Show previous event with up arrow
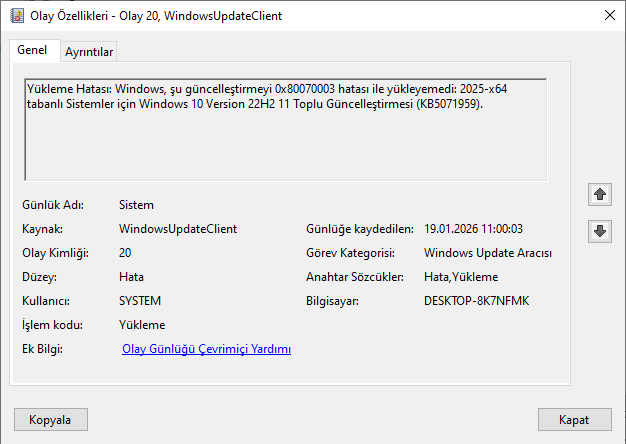This screenshot has height=444, width=626. [x=600, y=194]
